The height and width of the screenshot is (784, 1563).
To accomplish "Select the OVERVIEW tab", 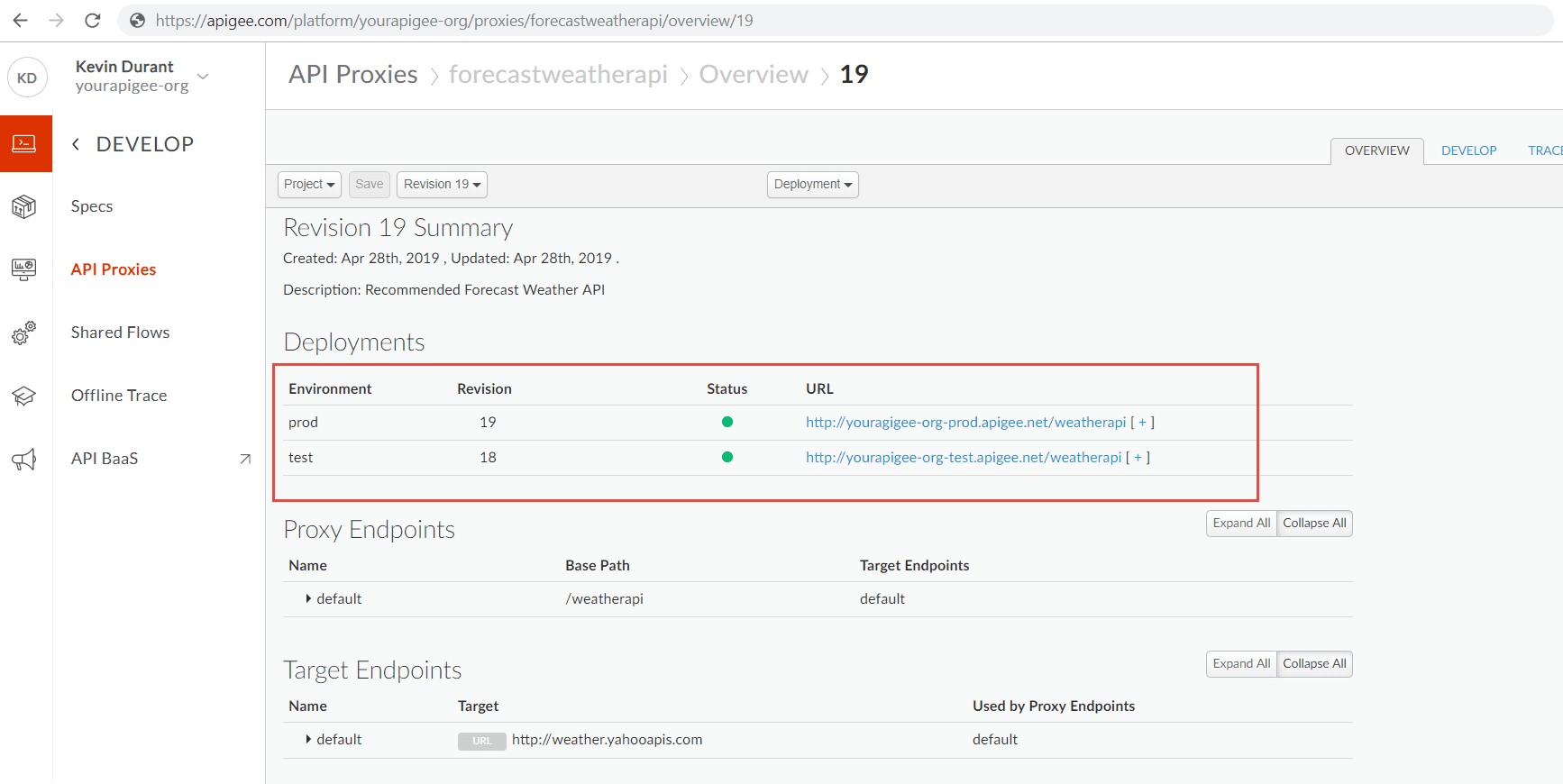I will click(x=1376, y=150).
